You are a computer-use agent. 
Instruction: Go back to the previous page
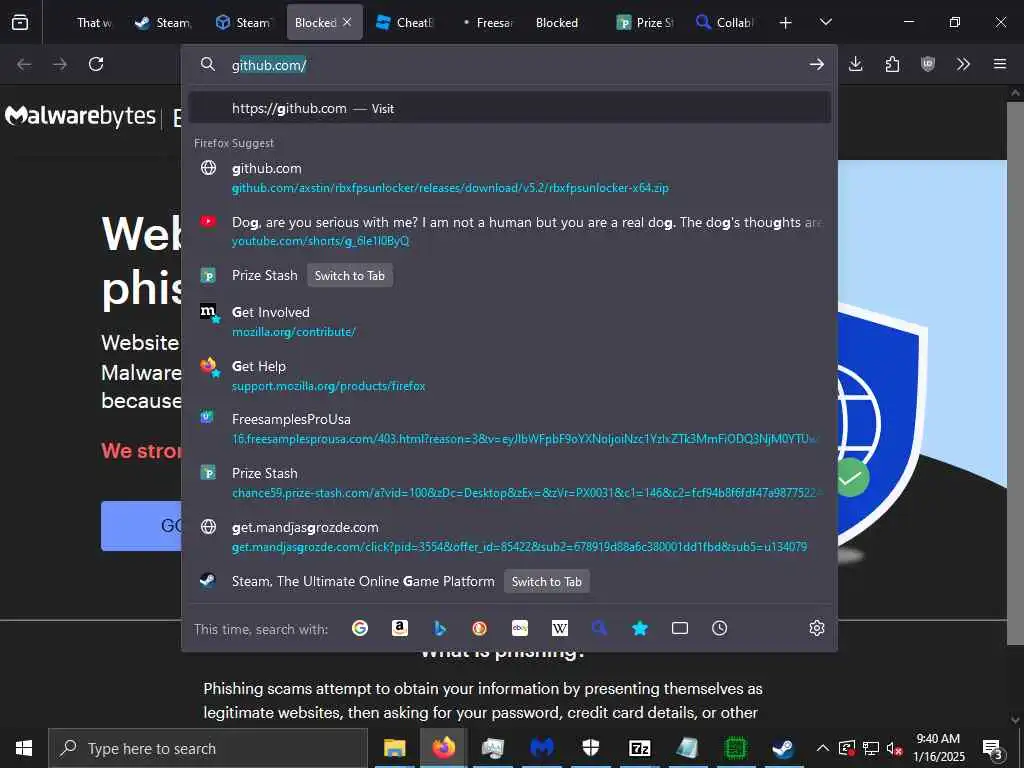pyautogui.click(x=24, y=64)
